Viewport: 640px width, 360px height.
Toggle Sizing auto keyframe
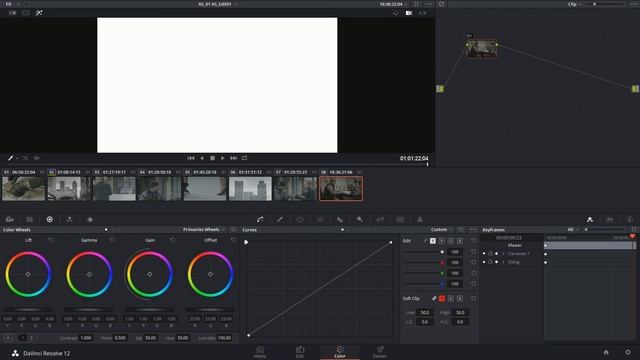pos(496,262)
